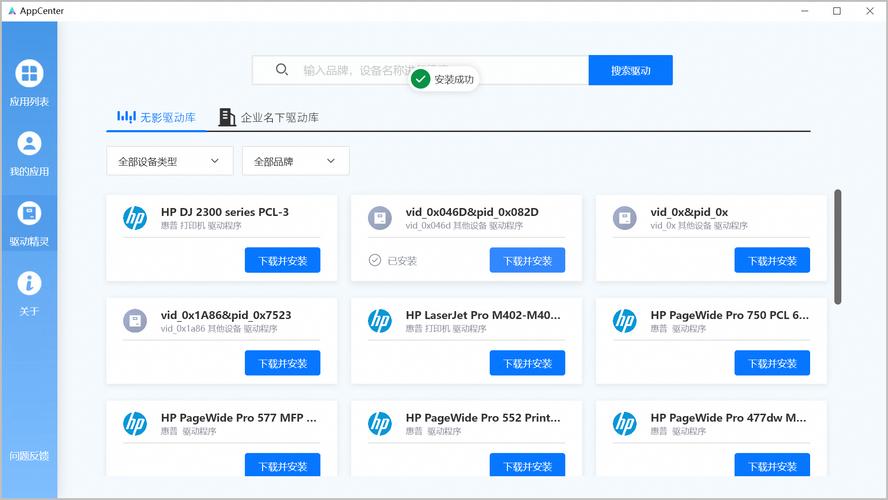Click the HP PageWide Pro 750 PCL 6 title
This screenshot has height=500, width=888.
pyautogui.click(x=729, y=315)
